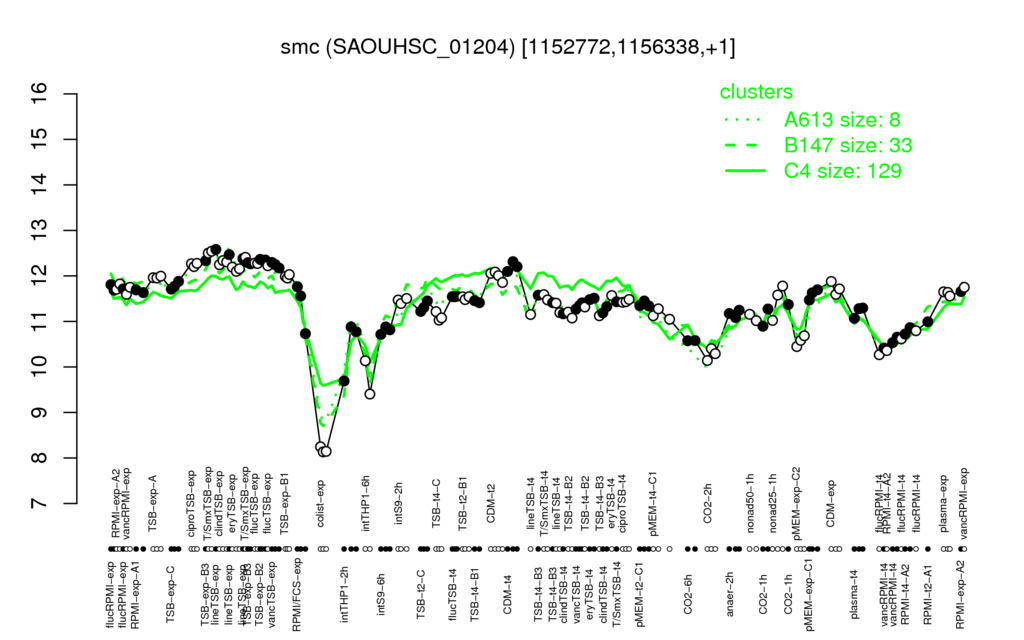Click the CDM-exp x-axis label
Screen dimensions: 1024x640
831,503
